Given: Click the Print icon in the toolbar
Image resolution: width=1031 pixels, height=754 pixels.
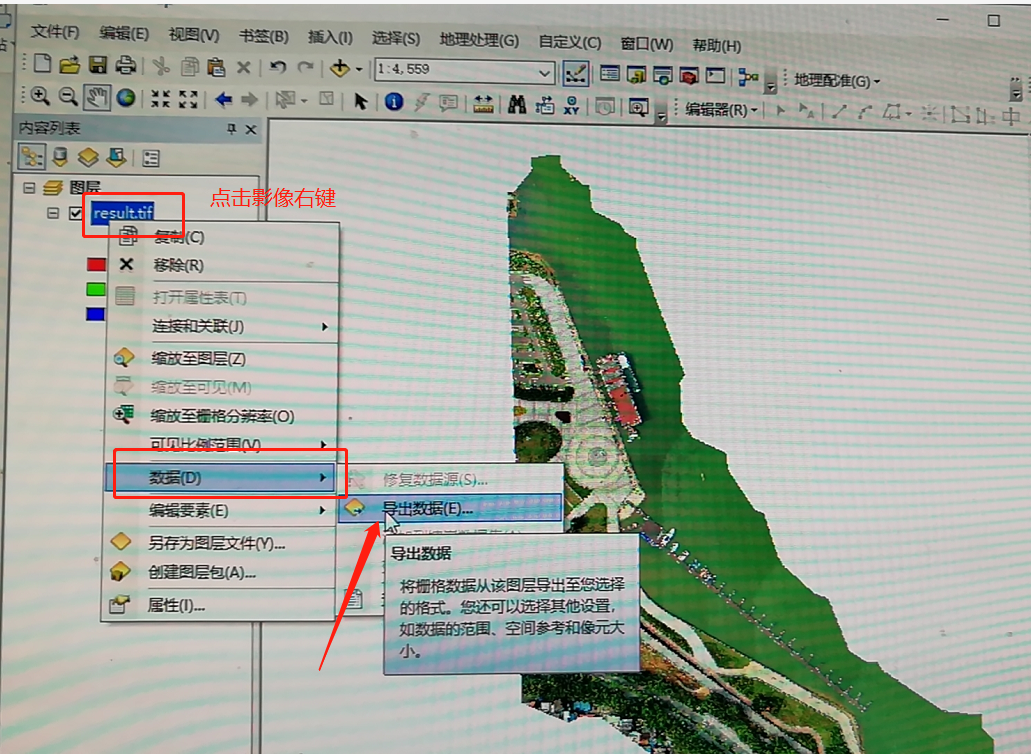Looking at the screenshot, I should pos(125,65).
